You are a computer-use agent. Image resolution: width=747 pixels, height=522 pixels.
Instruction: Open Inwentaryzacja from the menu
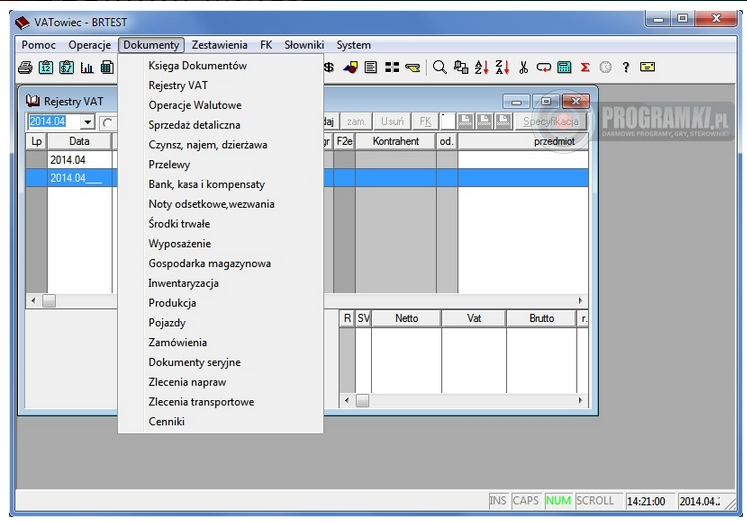[221, 283]
